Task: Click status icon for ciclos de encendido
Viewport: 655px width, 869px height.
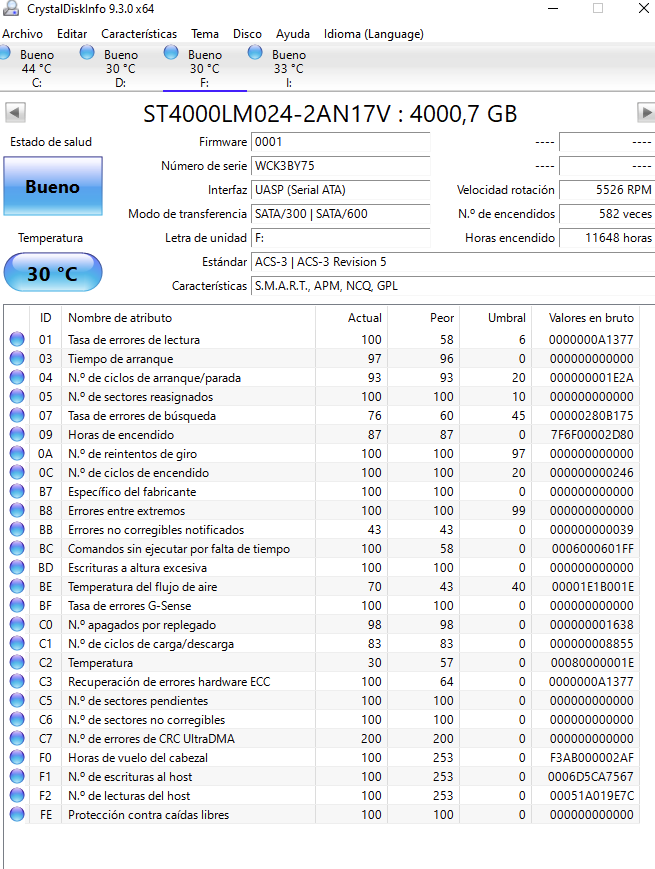Action: 17,472
